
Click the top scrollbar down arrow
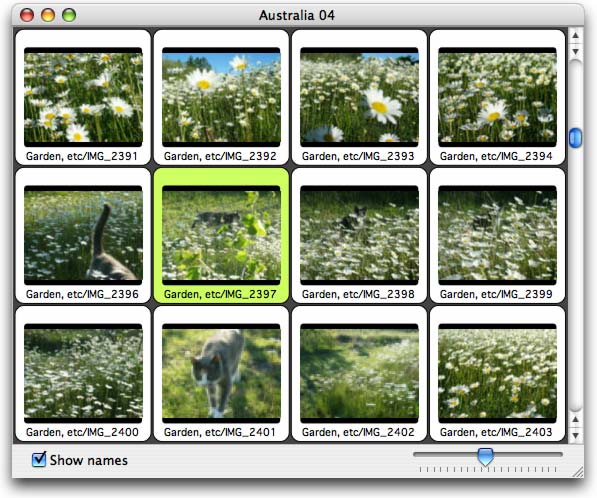coord(575,51)
